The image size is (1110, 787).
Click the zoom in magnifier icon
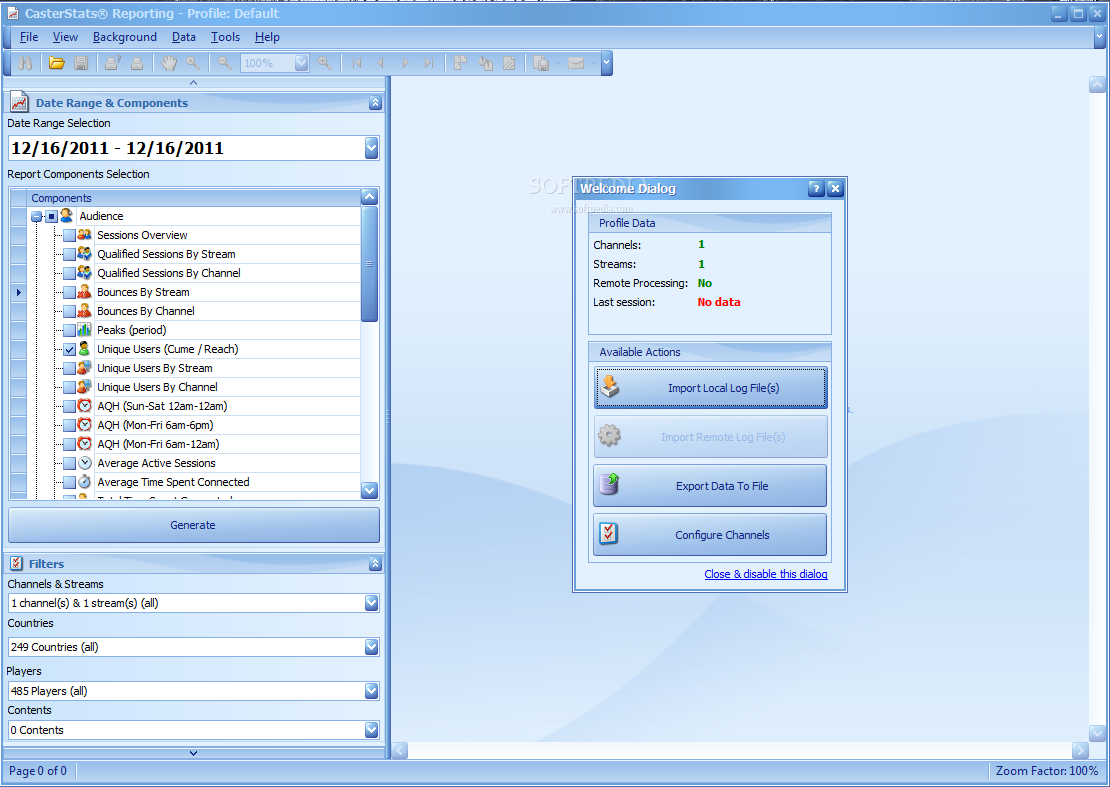tap(324, 63)
